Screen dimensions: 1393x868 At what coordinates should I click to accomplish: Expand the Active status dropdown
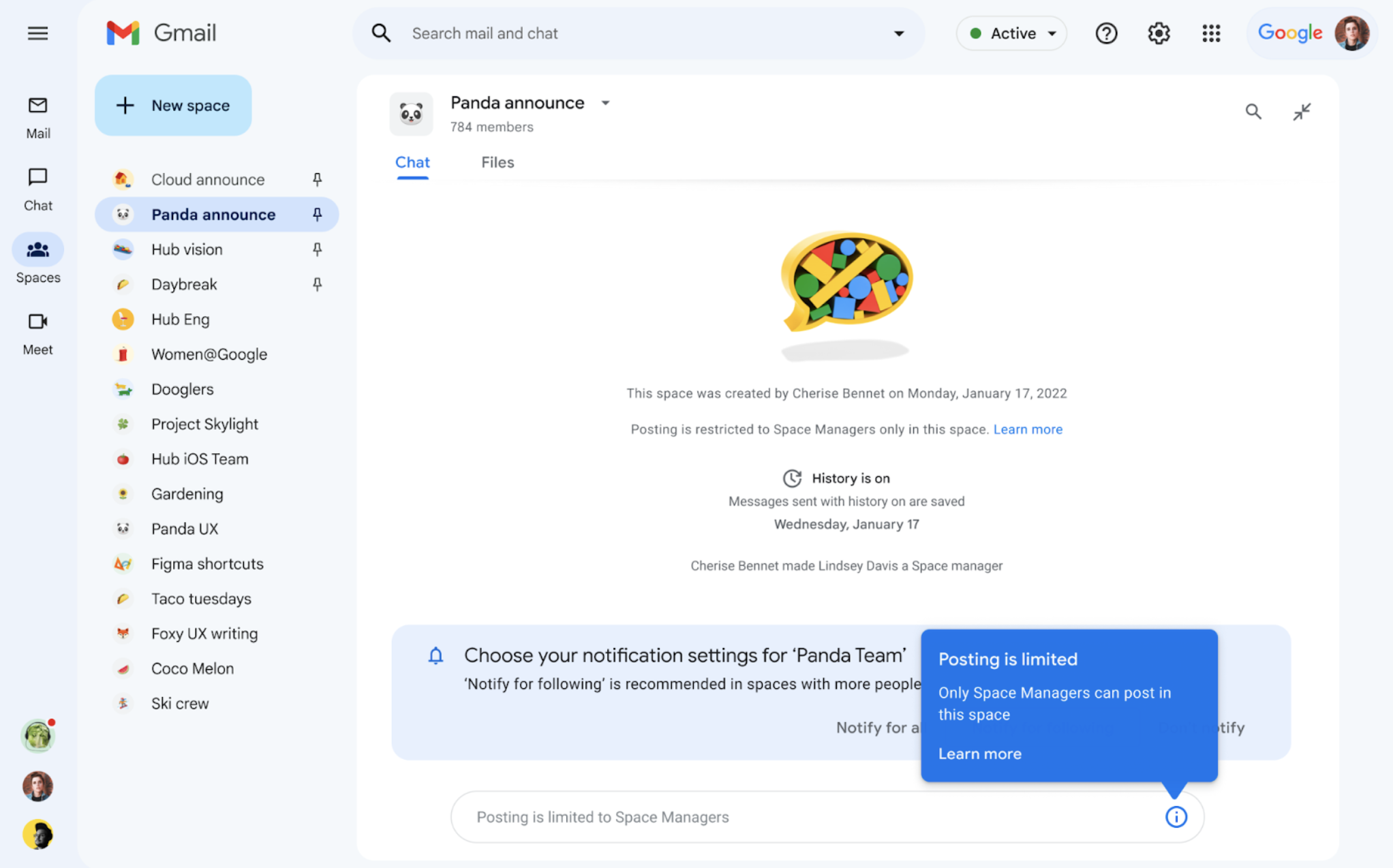(x=1012, y=33)
